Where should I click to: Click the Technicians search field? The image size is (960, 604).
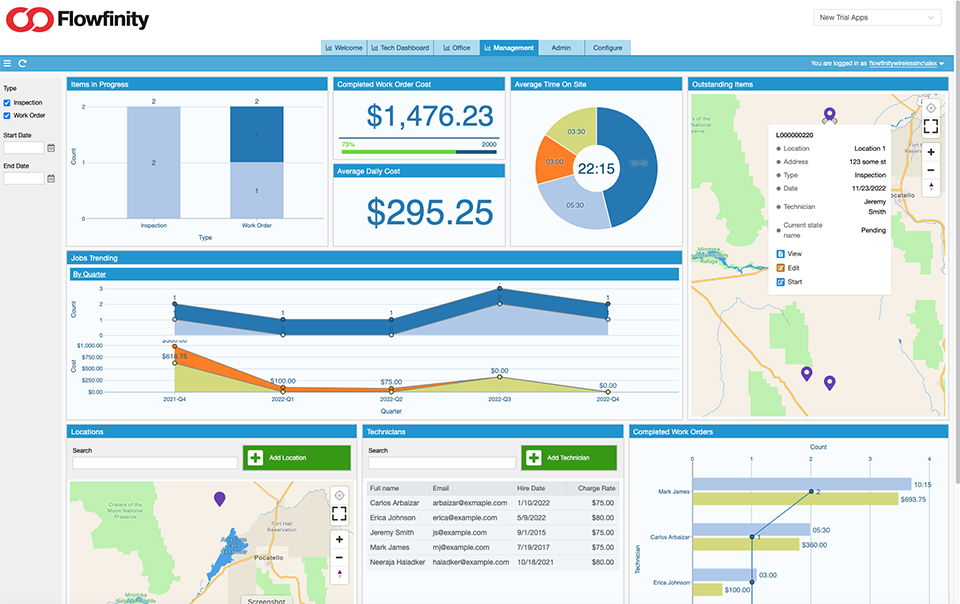point(441,463)
